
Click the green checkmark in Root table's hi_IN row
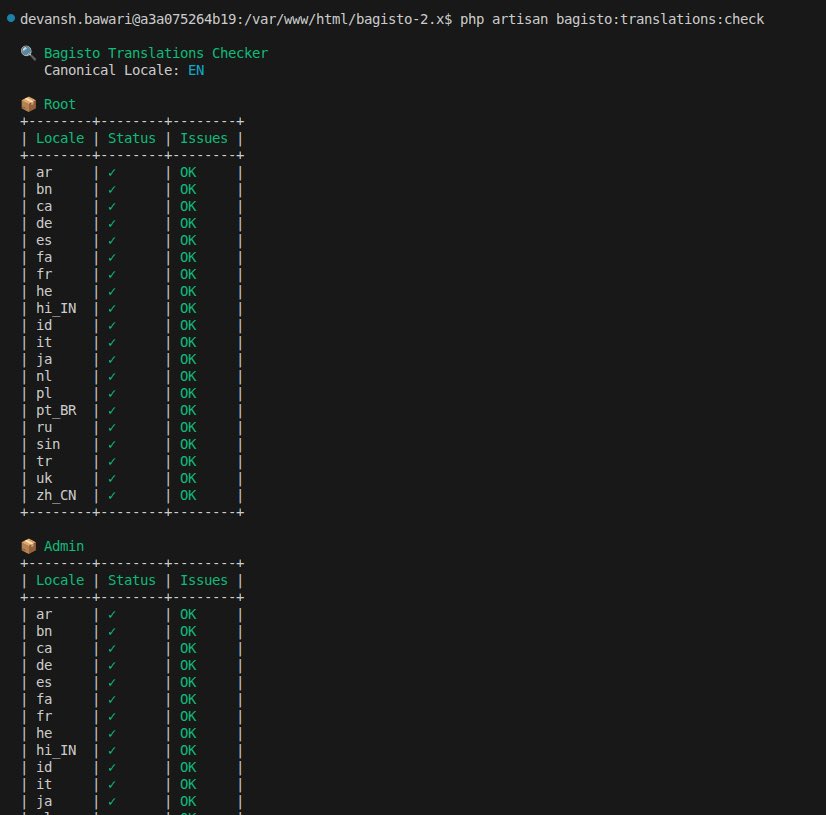point(112,308)
